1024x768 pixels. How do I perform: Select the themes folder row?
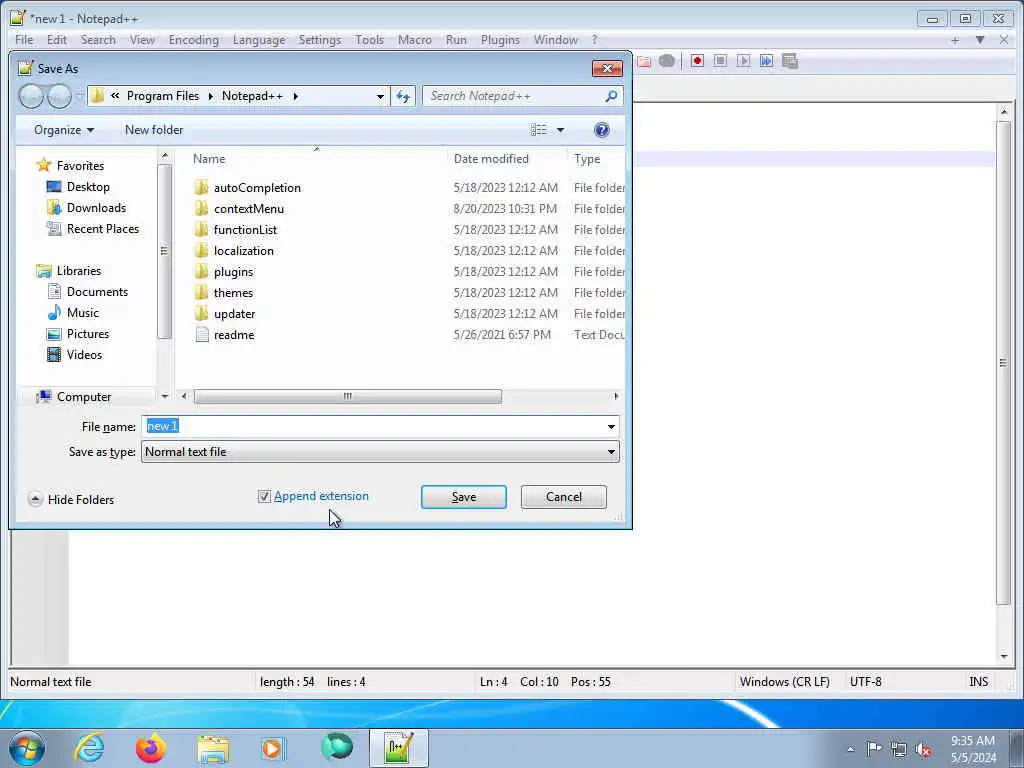click(408, 293)
